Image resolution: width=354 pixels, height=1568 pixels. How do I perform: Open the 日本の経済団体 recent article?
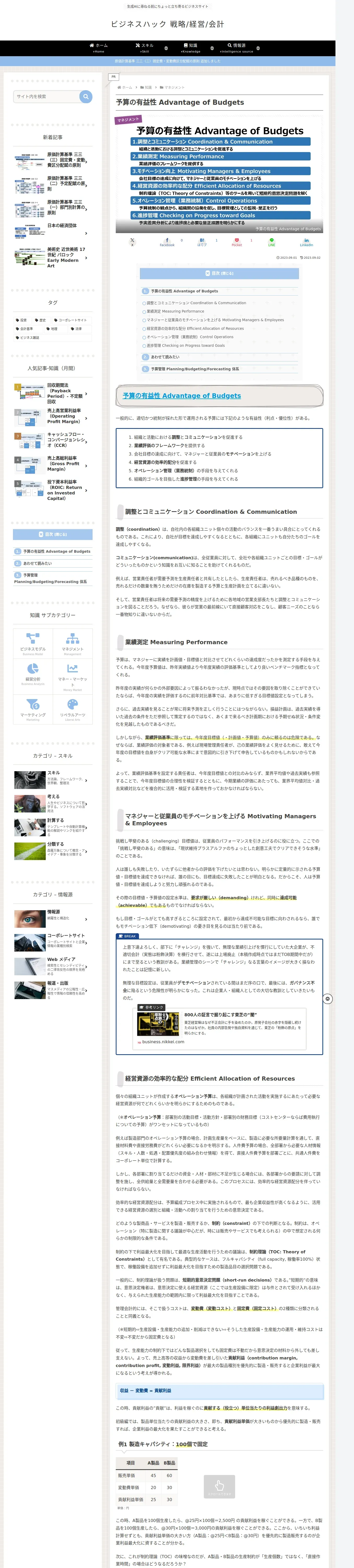pos(53,231)
